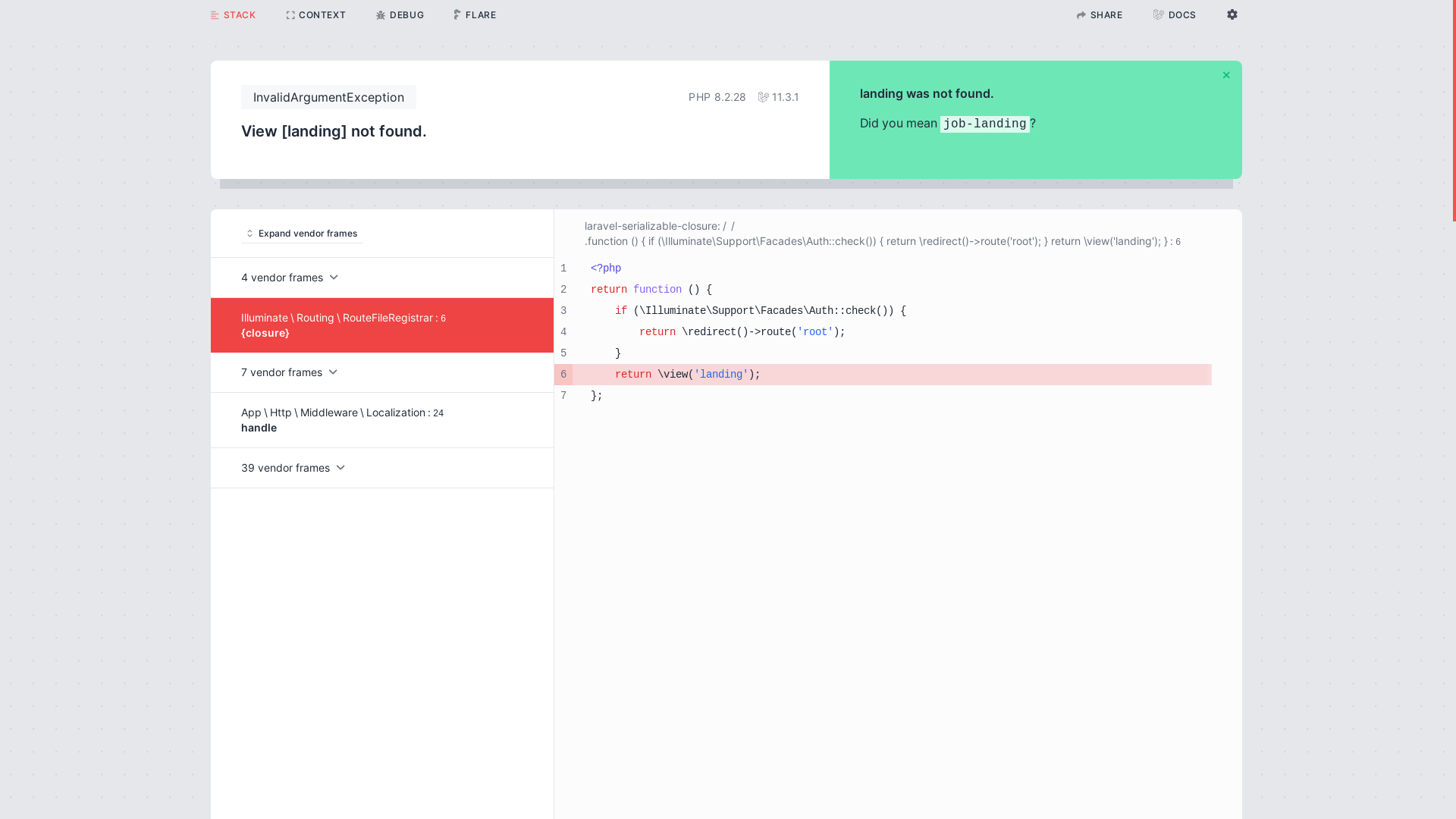Viewport: 1456px width, 819px height.
Task: Click the highlighted line 6 of code
Action: click(x=883, y=375)
